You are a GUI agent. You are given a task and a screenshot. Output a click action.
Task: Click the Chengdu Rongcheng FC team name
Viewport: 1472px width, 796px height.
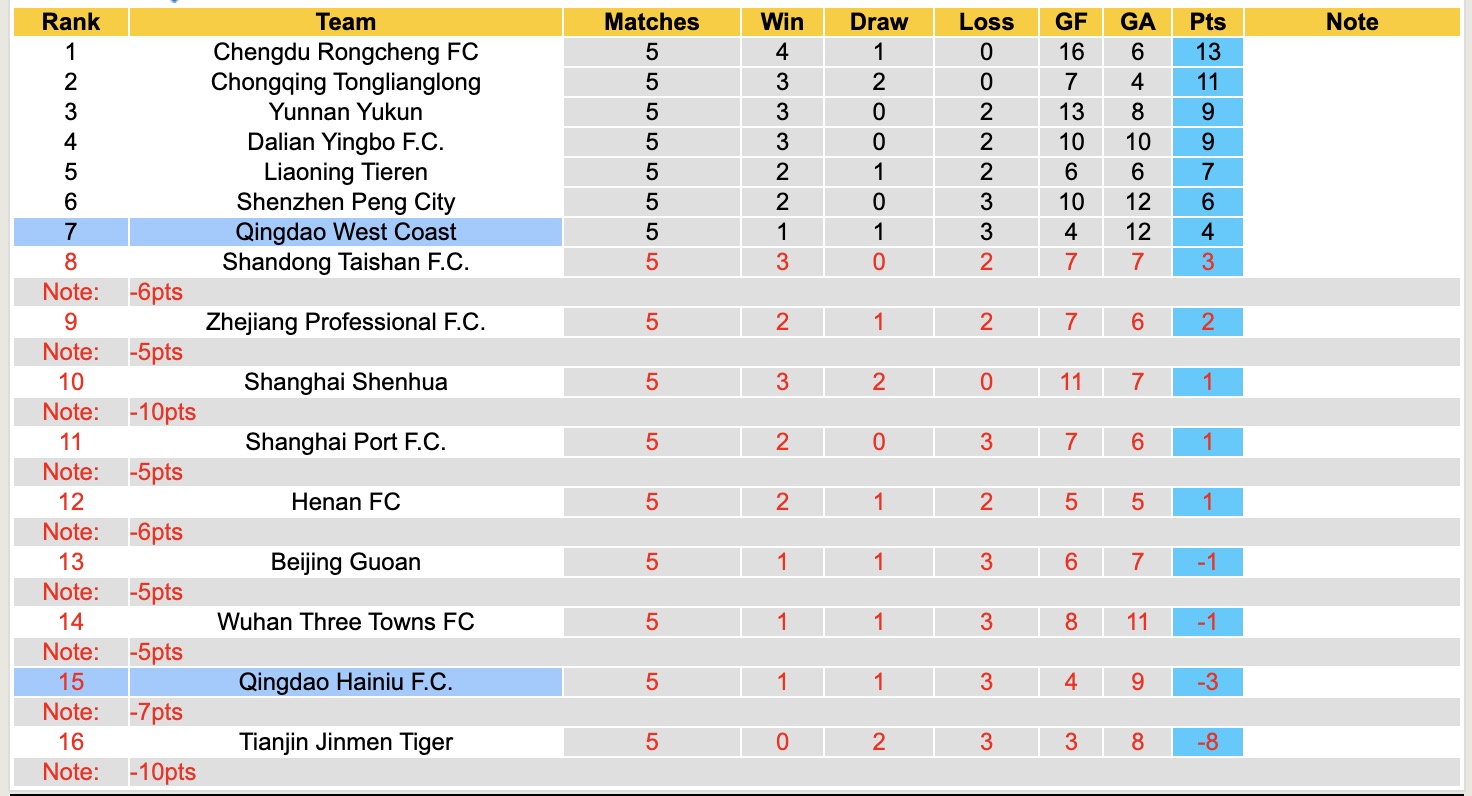(x=346, y=52)
